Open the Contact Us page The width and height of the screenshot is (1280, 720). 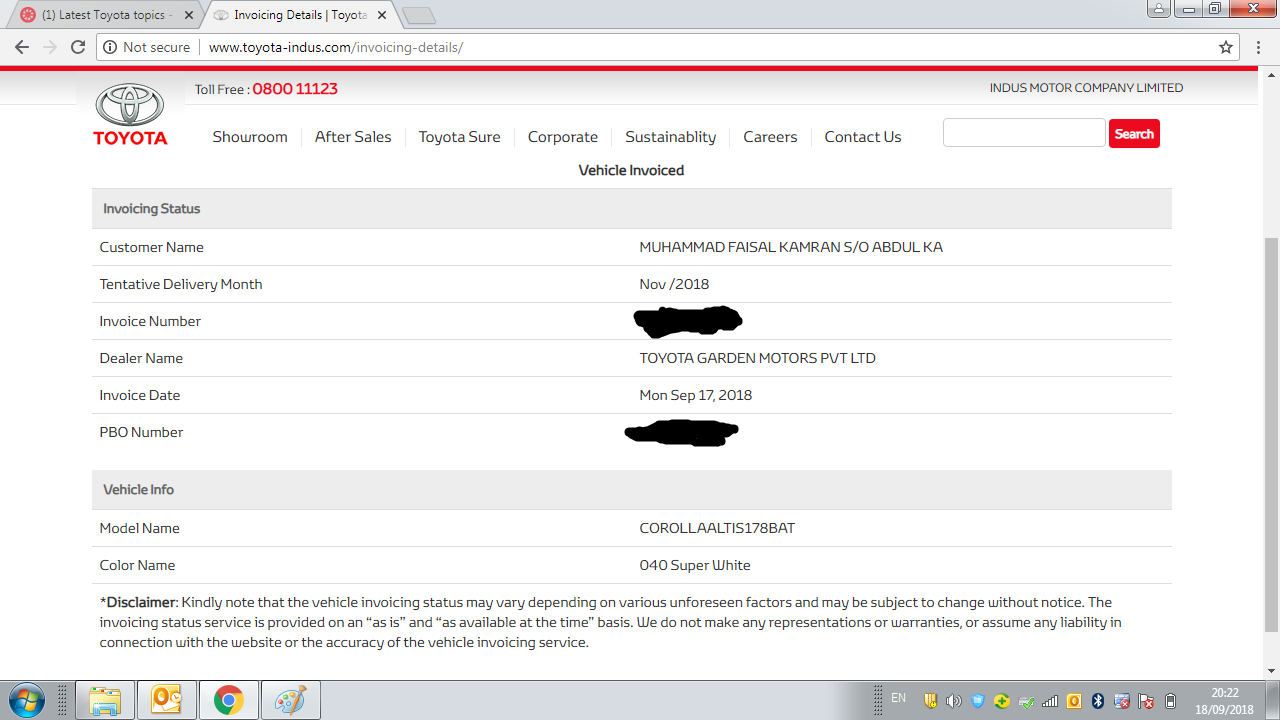pos(863,137)
